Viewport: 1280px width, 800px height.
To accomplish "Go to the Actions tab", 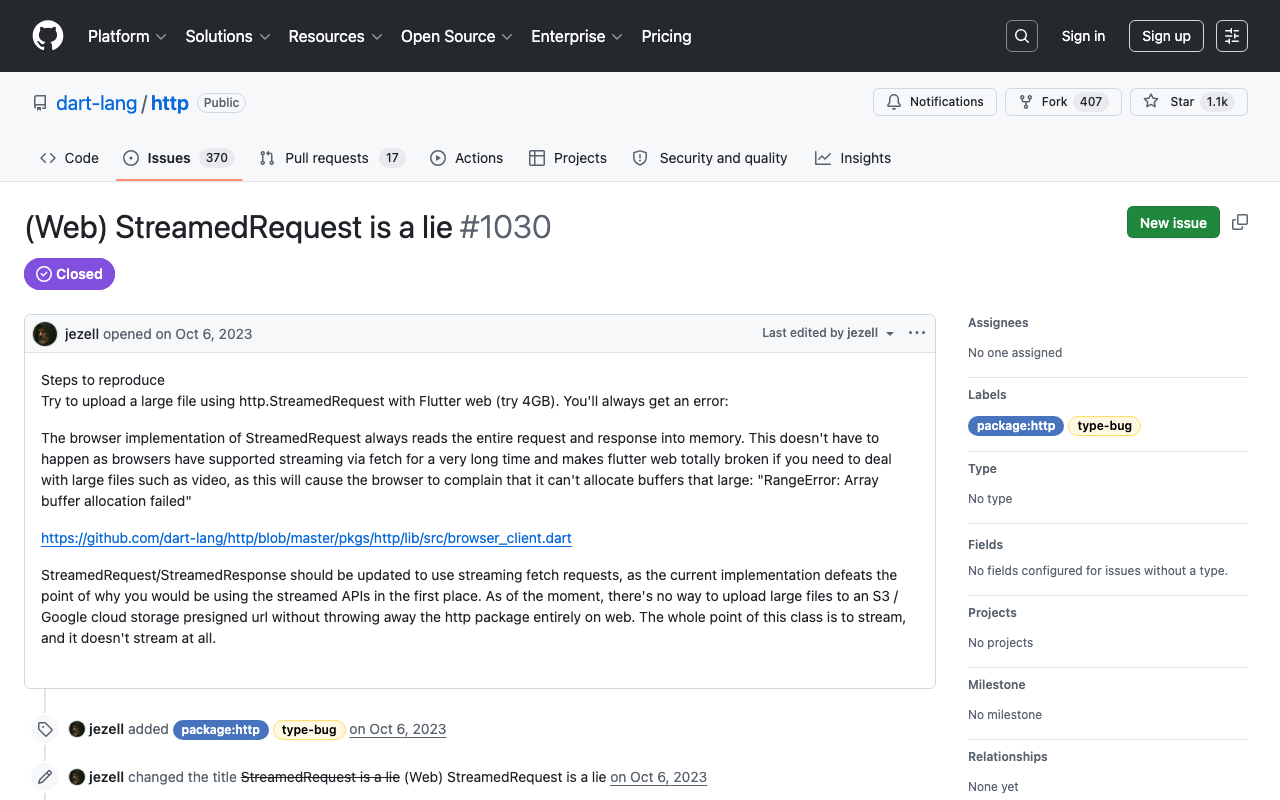I will (x=467, y=158).
